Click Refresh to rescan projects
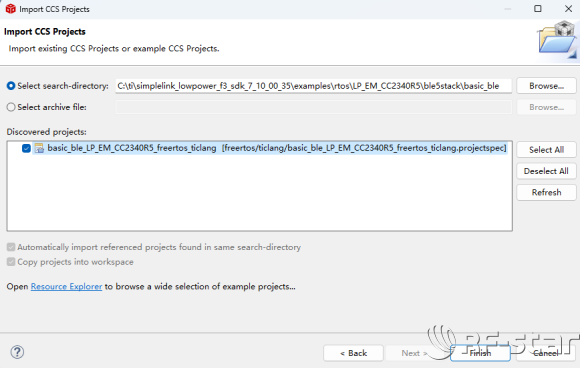Image resolution: width=580 pixels, height=369 pixels. tap(546, 192)
